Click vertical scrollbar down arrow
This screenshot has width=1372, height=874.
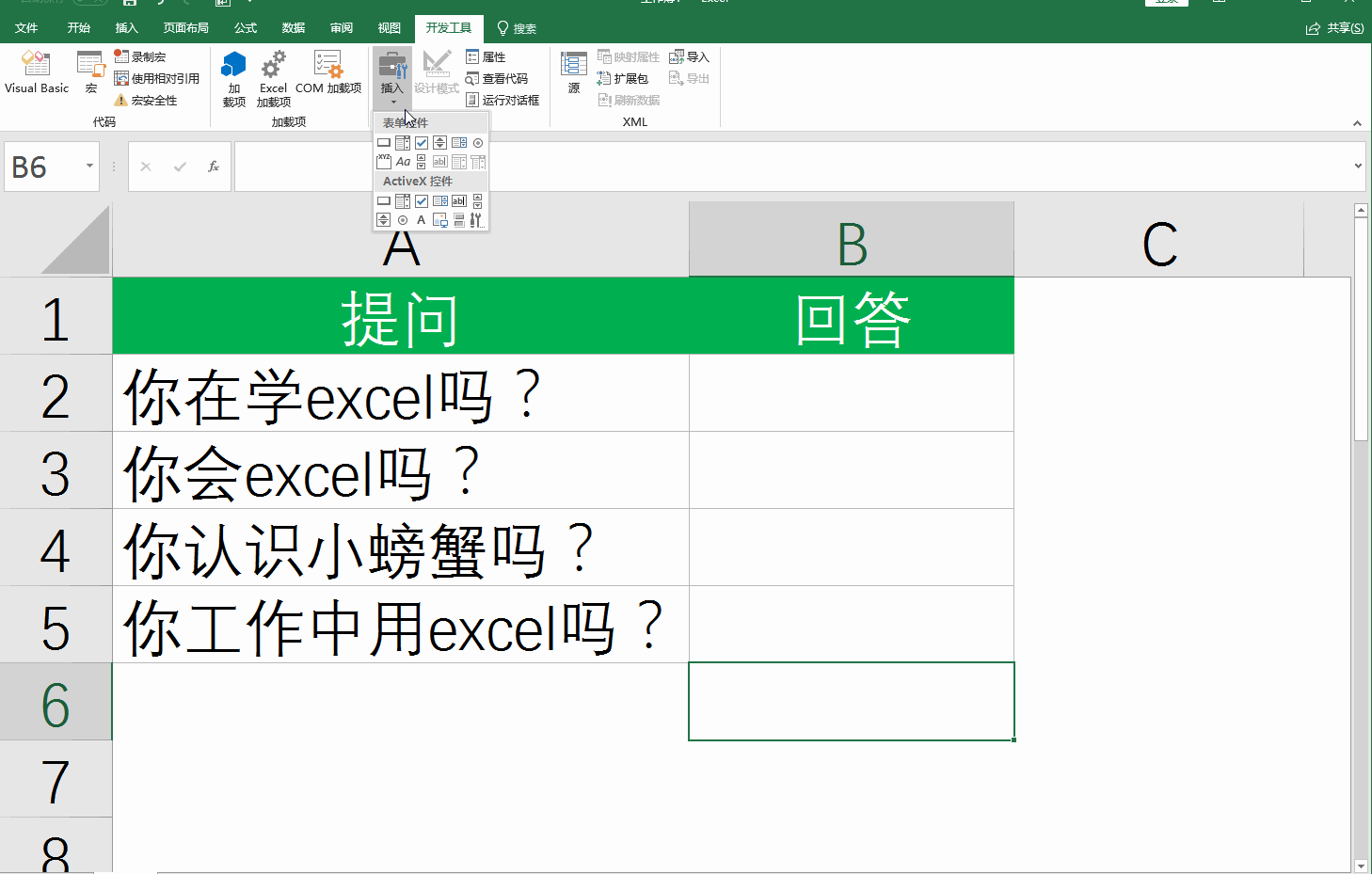click(1361, 866)
